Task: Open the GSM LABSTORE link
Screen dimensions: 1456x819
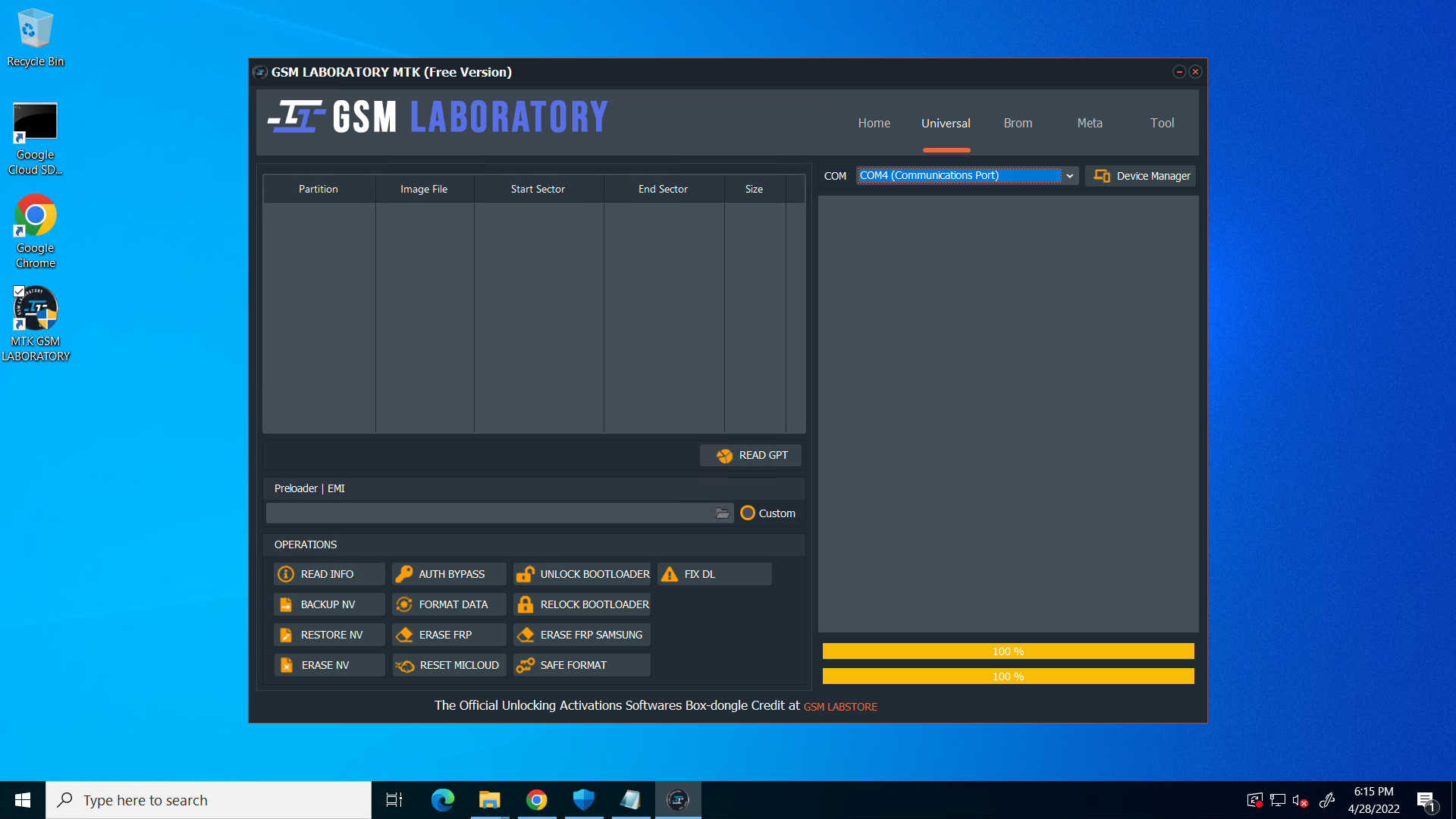Action: (840, 706)
